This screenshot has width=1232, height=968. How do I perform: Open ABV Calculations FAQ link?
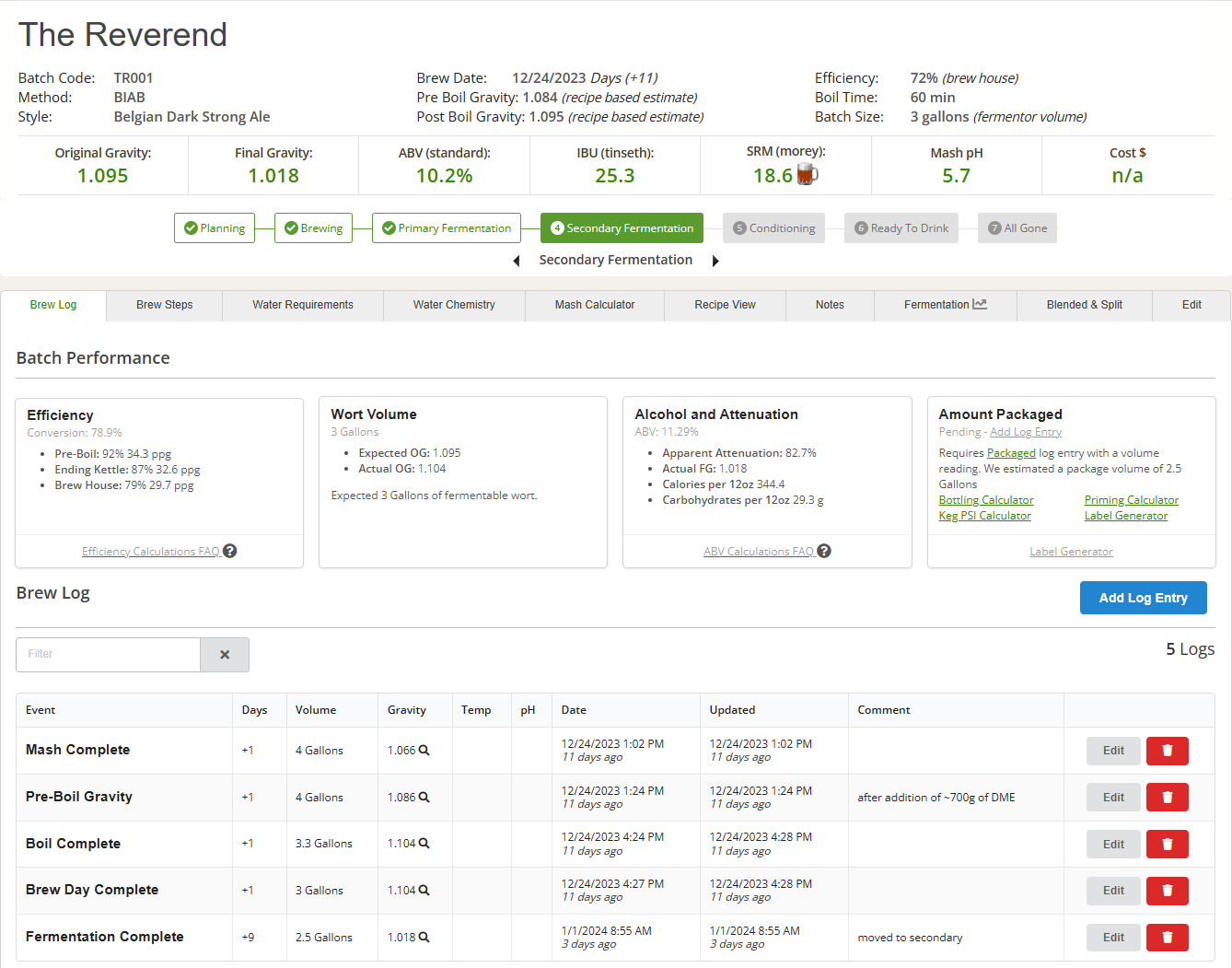point(759,552)
